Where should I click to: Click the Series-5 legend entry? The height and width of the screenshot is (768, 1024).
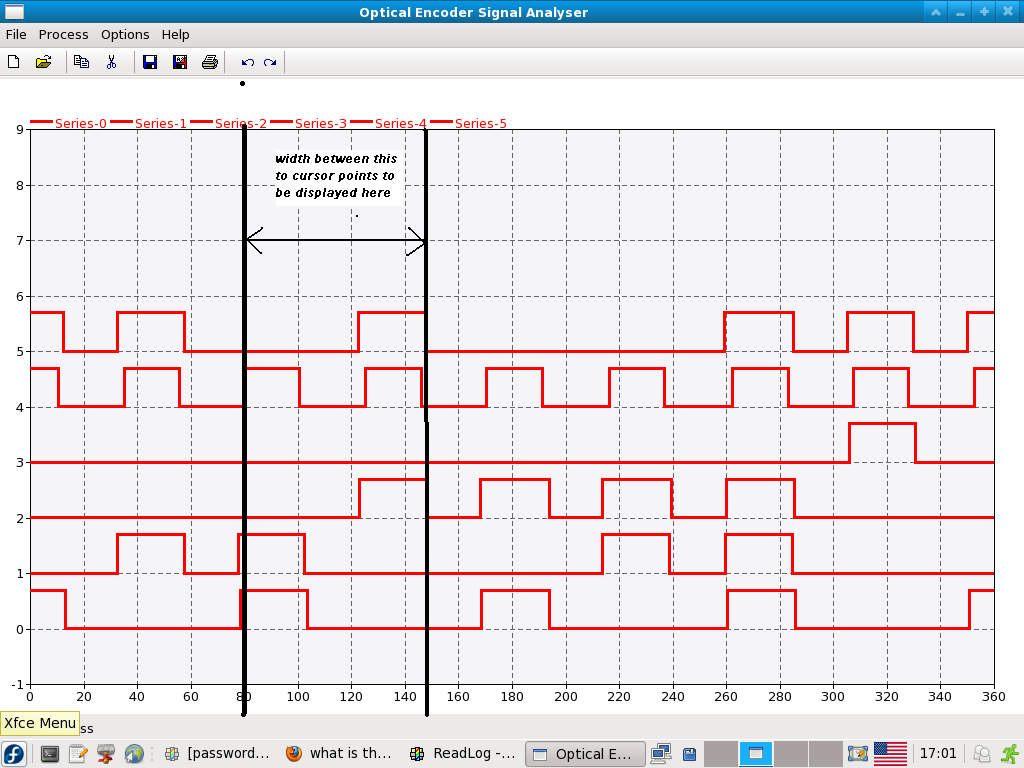click(x=480, y=123)
